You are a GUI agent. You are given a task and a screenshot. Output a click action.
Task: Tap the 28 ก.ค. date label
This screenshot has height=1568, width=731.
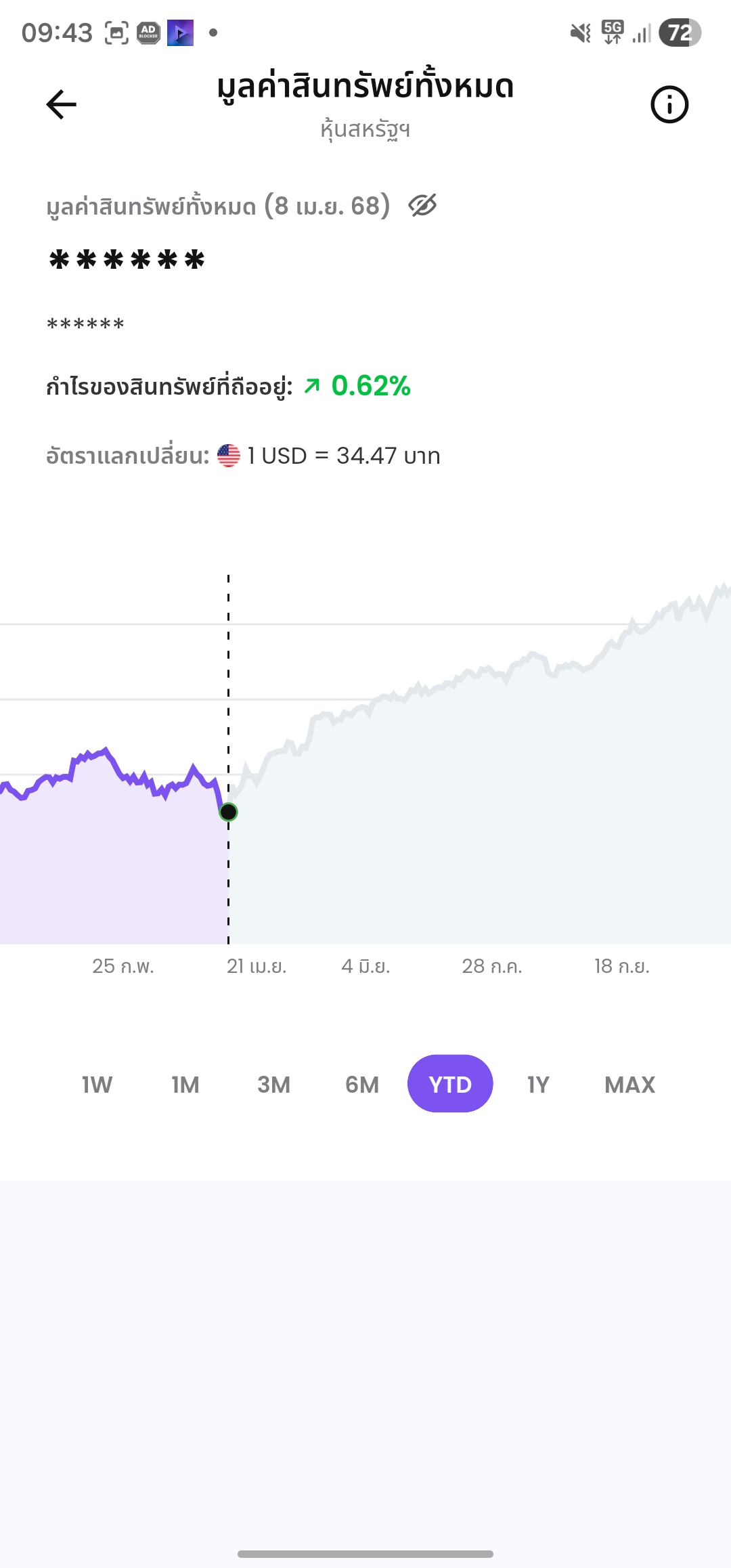tap(492, 966)
